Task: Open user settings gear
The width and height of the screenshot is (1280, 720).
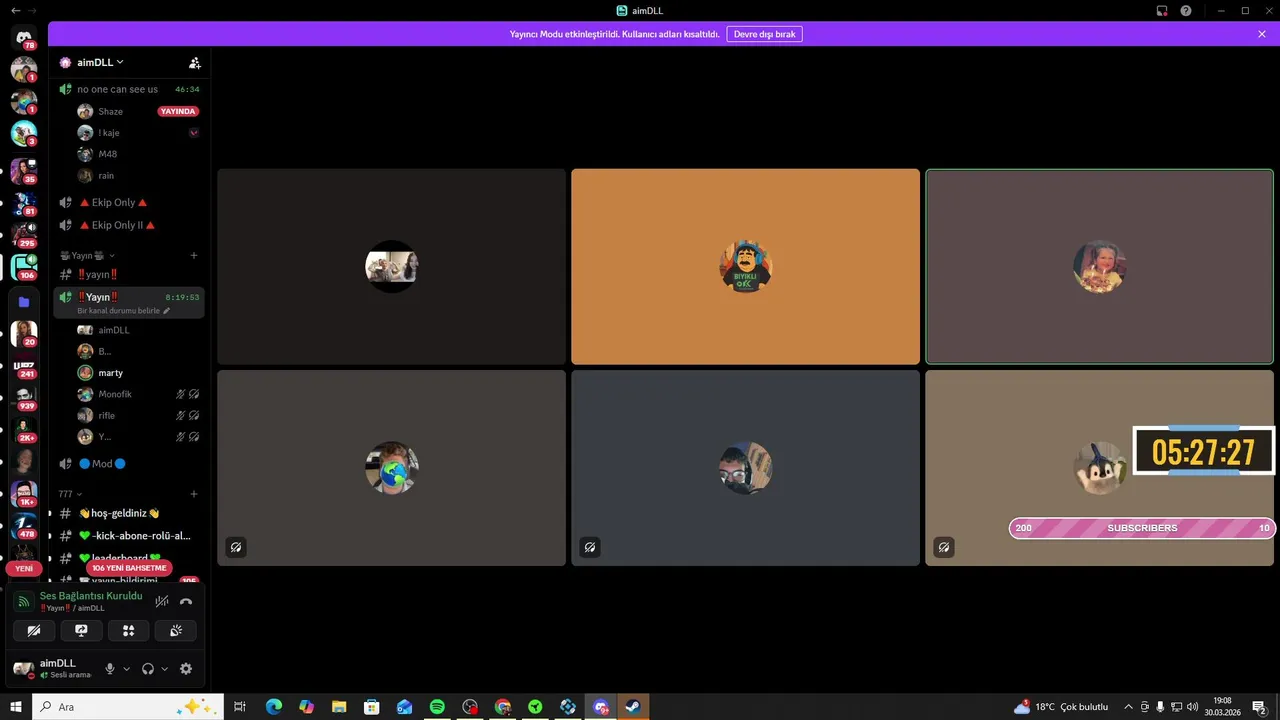Action: click(186, 668)
